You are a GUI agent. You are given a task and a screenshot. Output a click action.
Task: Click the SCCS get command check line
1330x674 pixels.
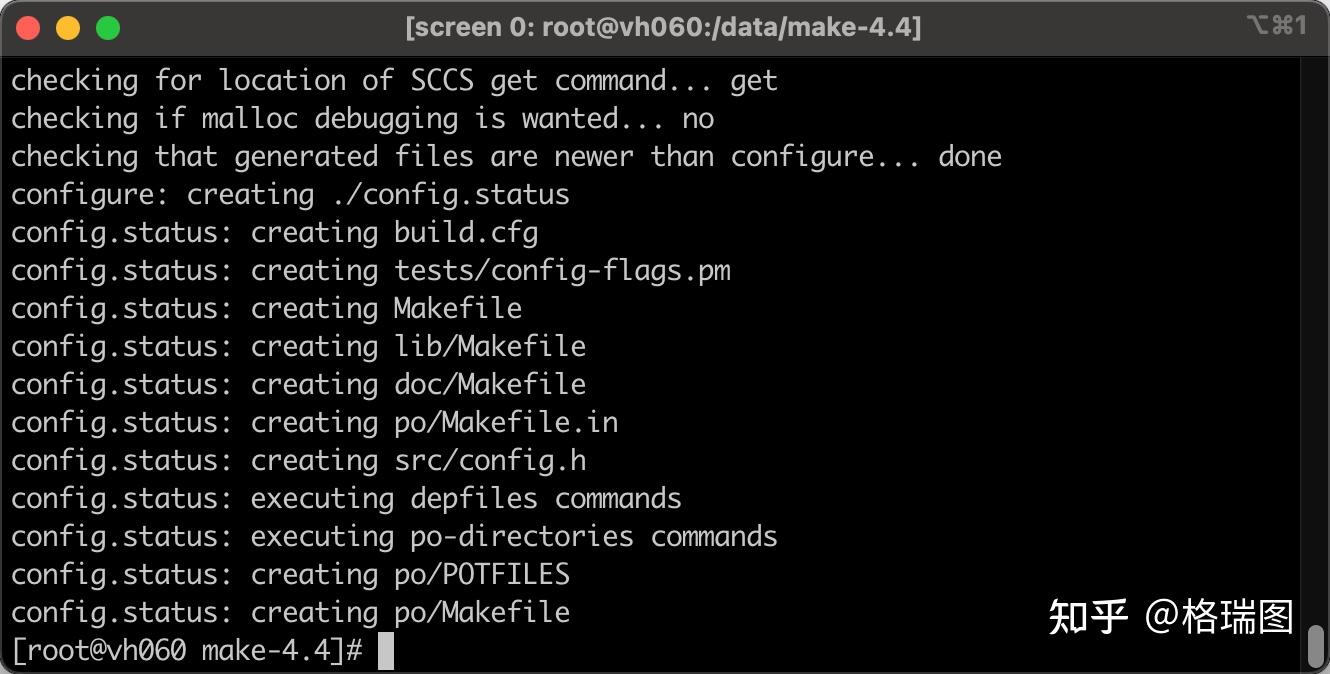pyautogui.click(x=393, y=80)
